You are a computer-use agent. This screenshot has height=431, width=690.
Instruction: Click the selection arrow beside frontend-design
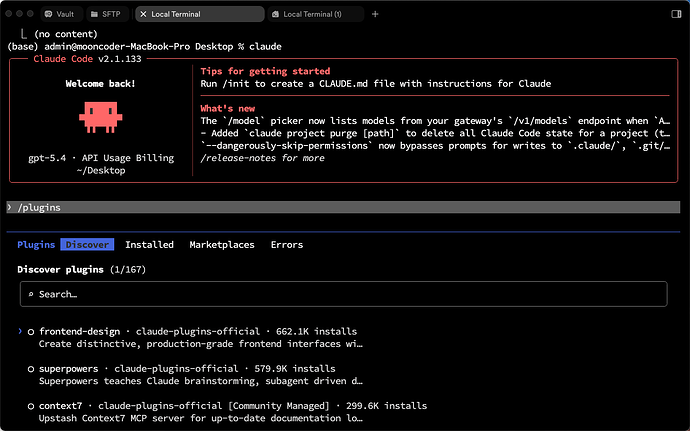coord(20,331)
